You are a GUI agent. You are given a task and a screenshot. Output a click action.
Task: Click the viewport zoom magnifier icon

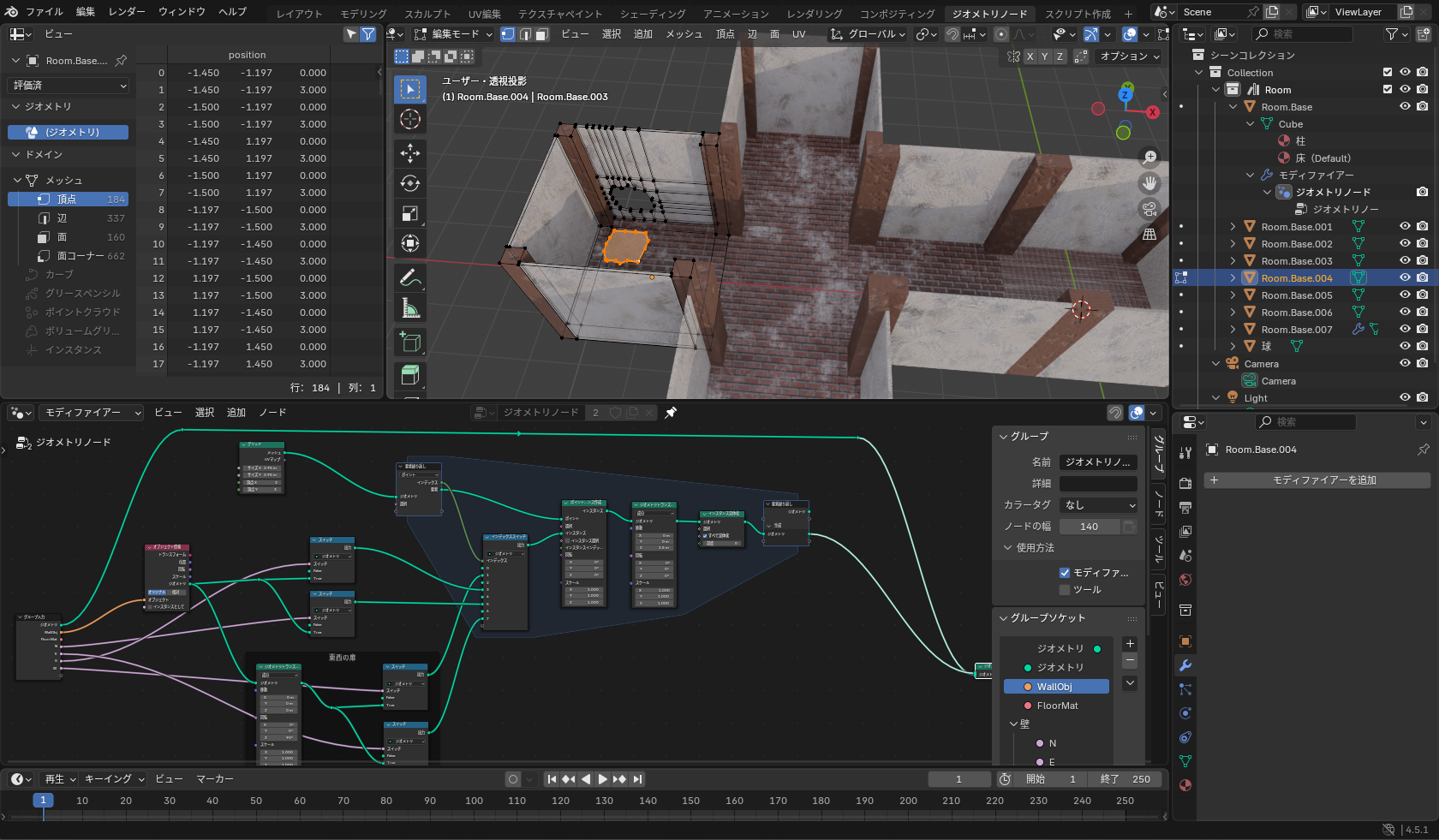tap(1149, 158)
